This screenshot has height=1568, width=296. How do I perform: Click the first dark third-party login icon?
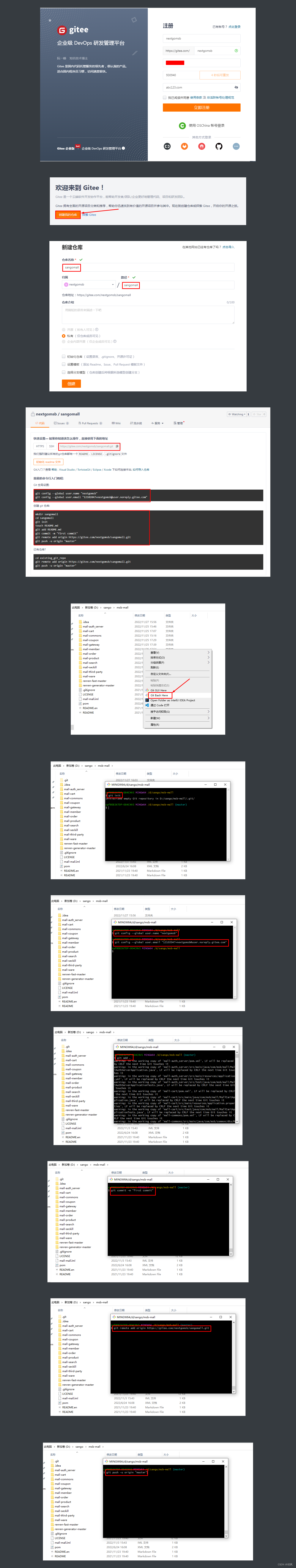coord(167,146)
